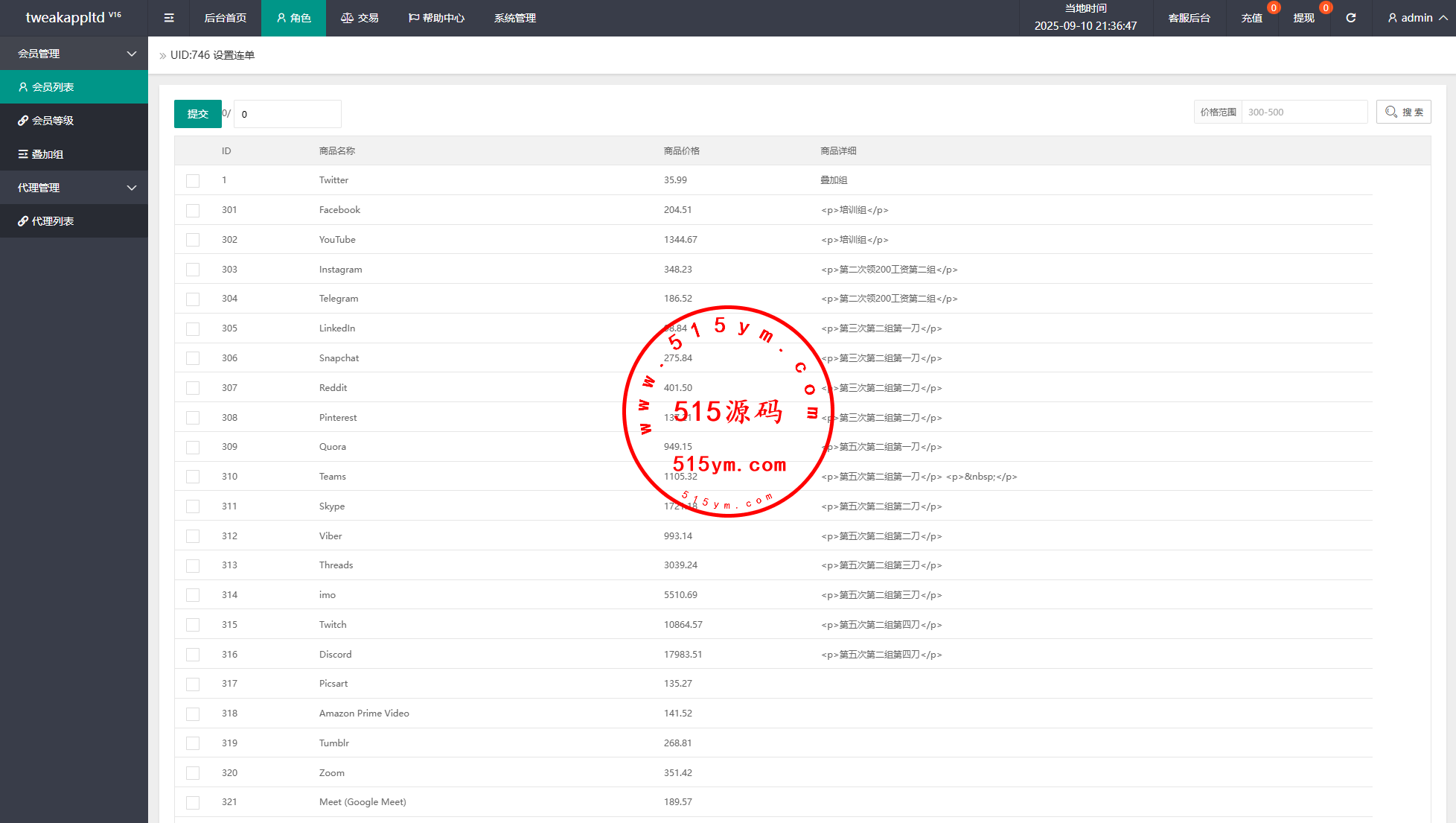Open 会员等级 member level link item
Screen dimensions: 1456x823
pos(74,121)
